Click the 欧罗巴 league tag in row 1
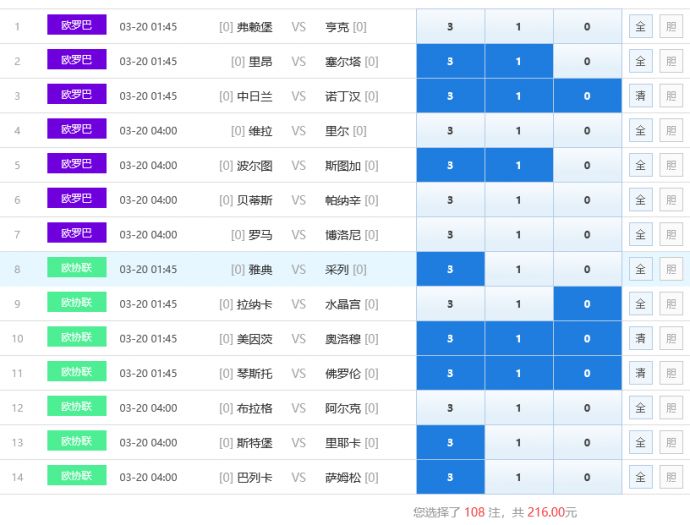Screen dimensions: 690x525 click(x=76, y=26)
